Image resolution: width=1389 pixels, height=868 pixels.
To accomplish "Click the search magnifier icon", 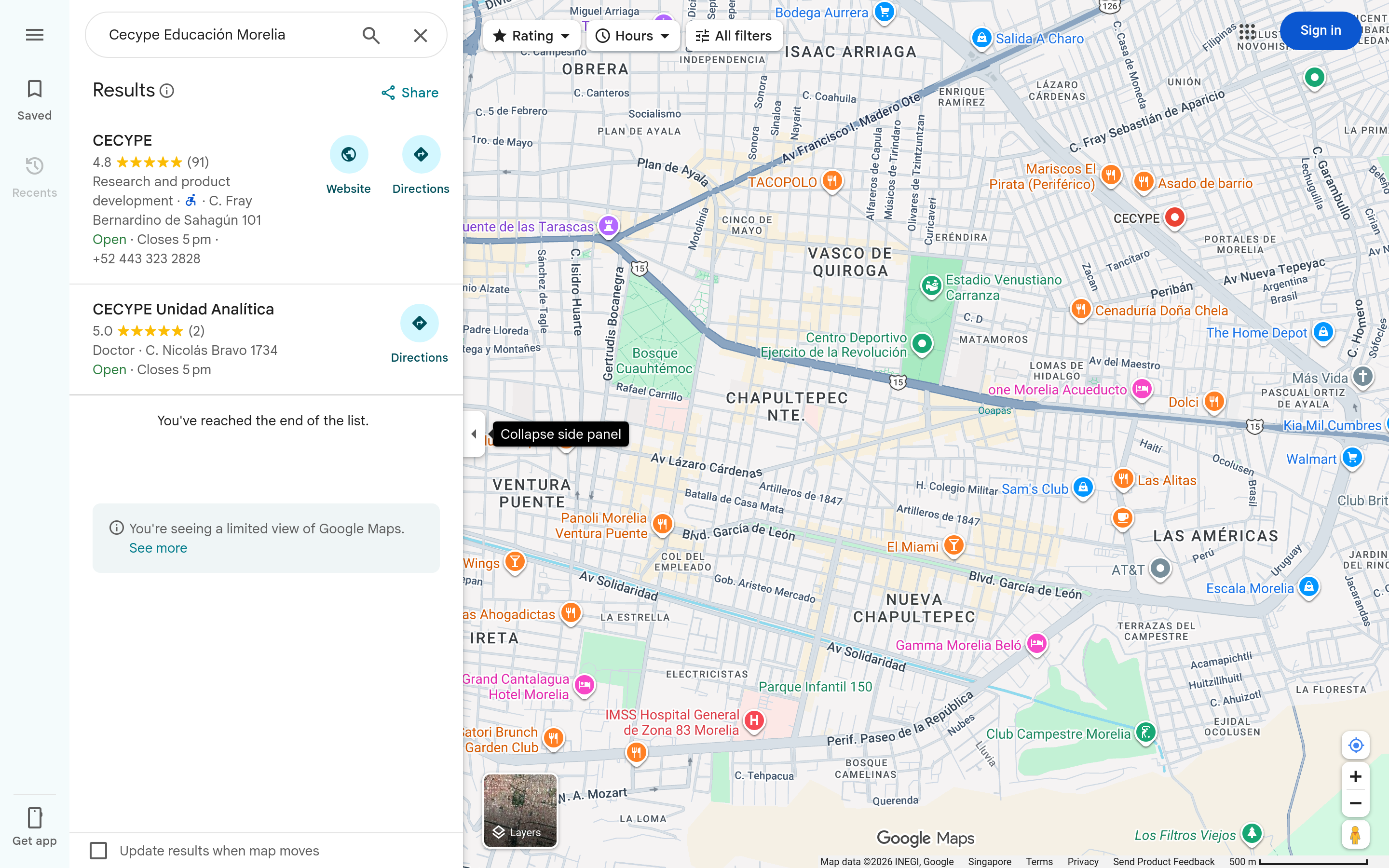I will coord(371,35).
